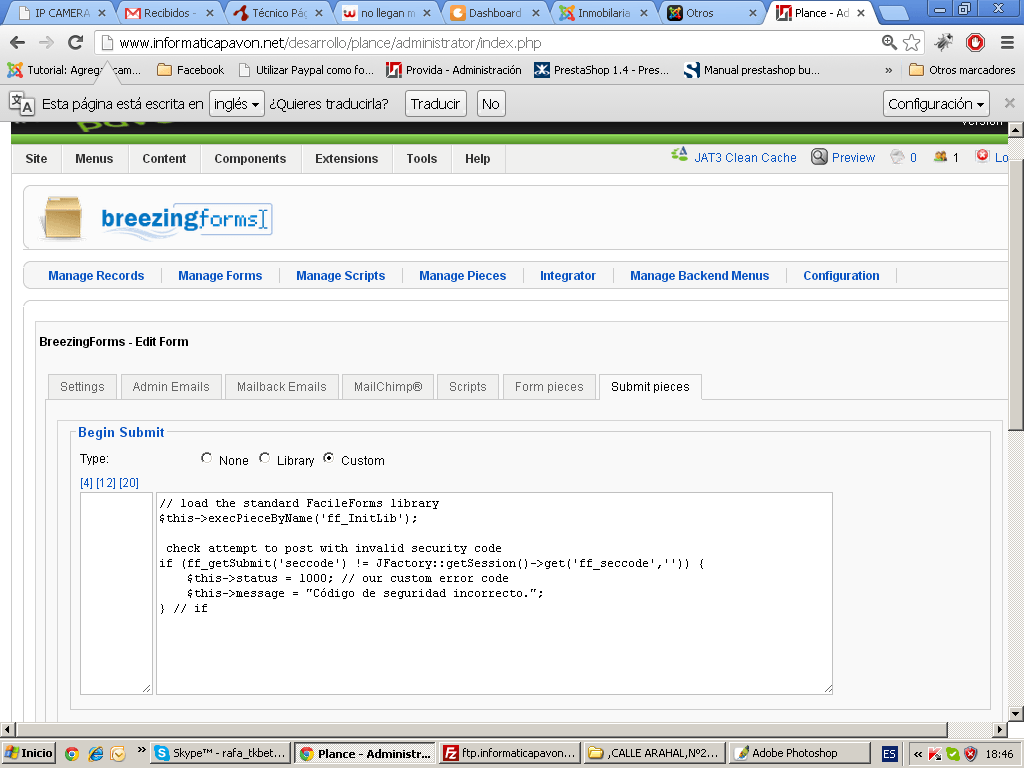The height and width of the screenshot is (768, 1024).
Task: Open the Components menu
Action: coord(250,159)
